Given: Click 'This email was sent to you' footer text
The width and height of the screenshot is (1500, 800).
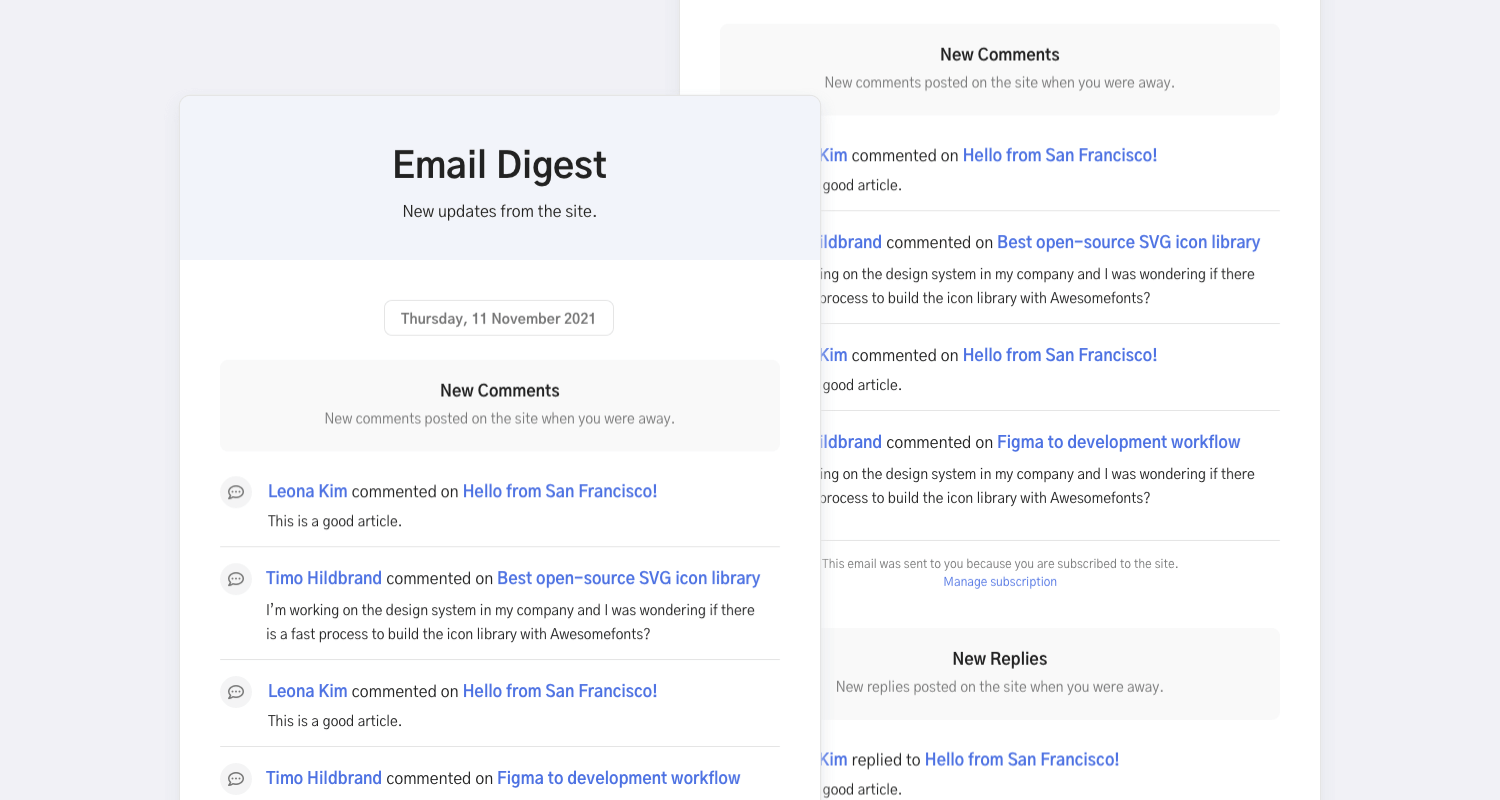Looking at the screenshot, I should (x=1000, y=564).
